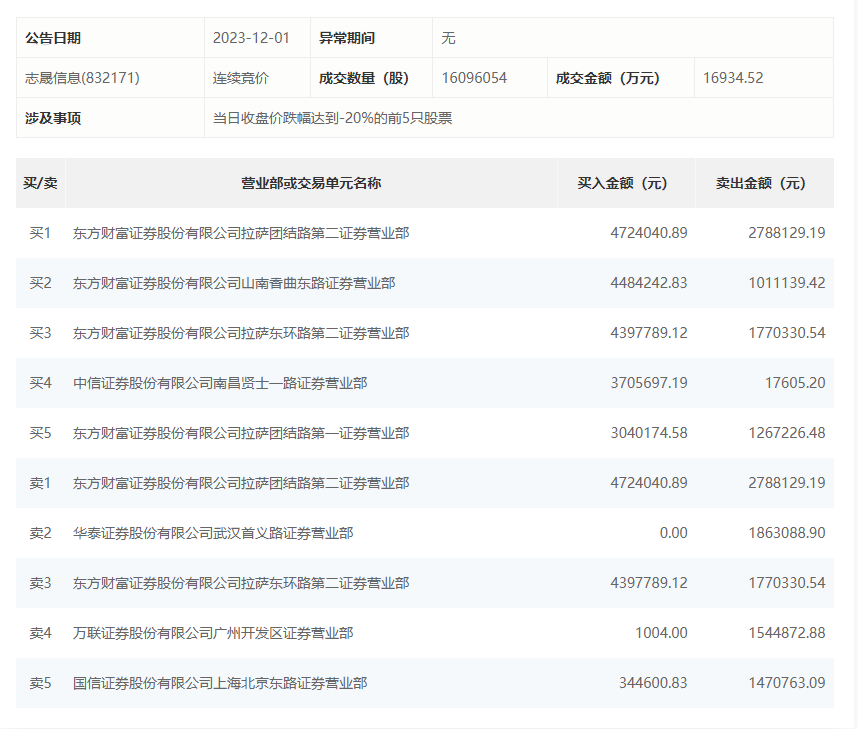Select 买3 buy amount 4397789.12
Screen dimensions: 858x729
pos(649,333)
